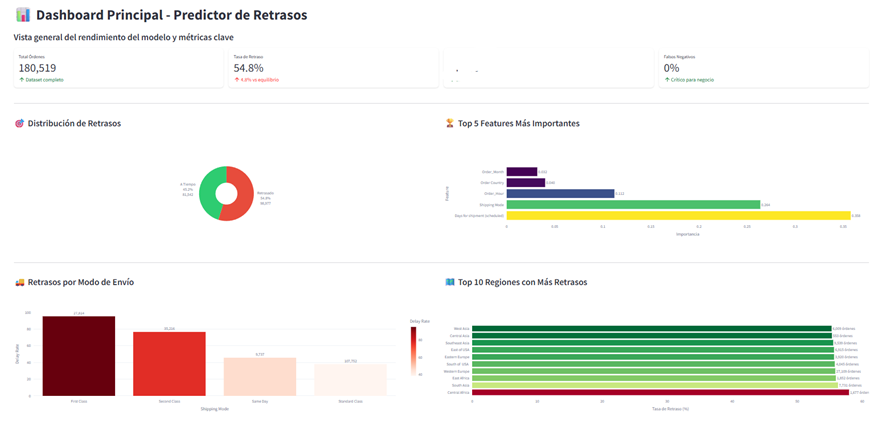
Task: Click the First Class dark red bar
Action: click(79, 356)
